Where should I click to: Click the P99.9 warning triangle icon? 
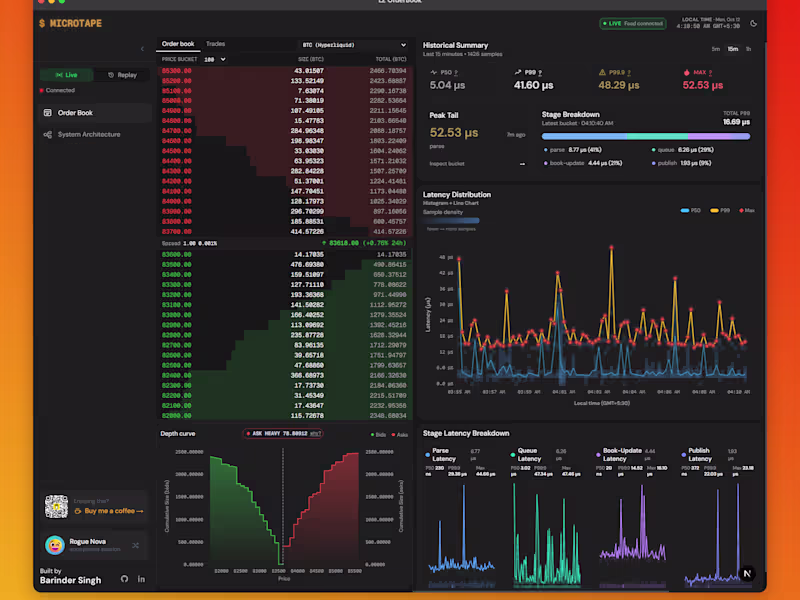pos(602,72)
